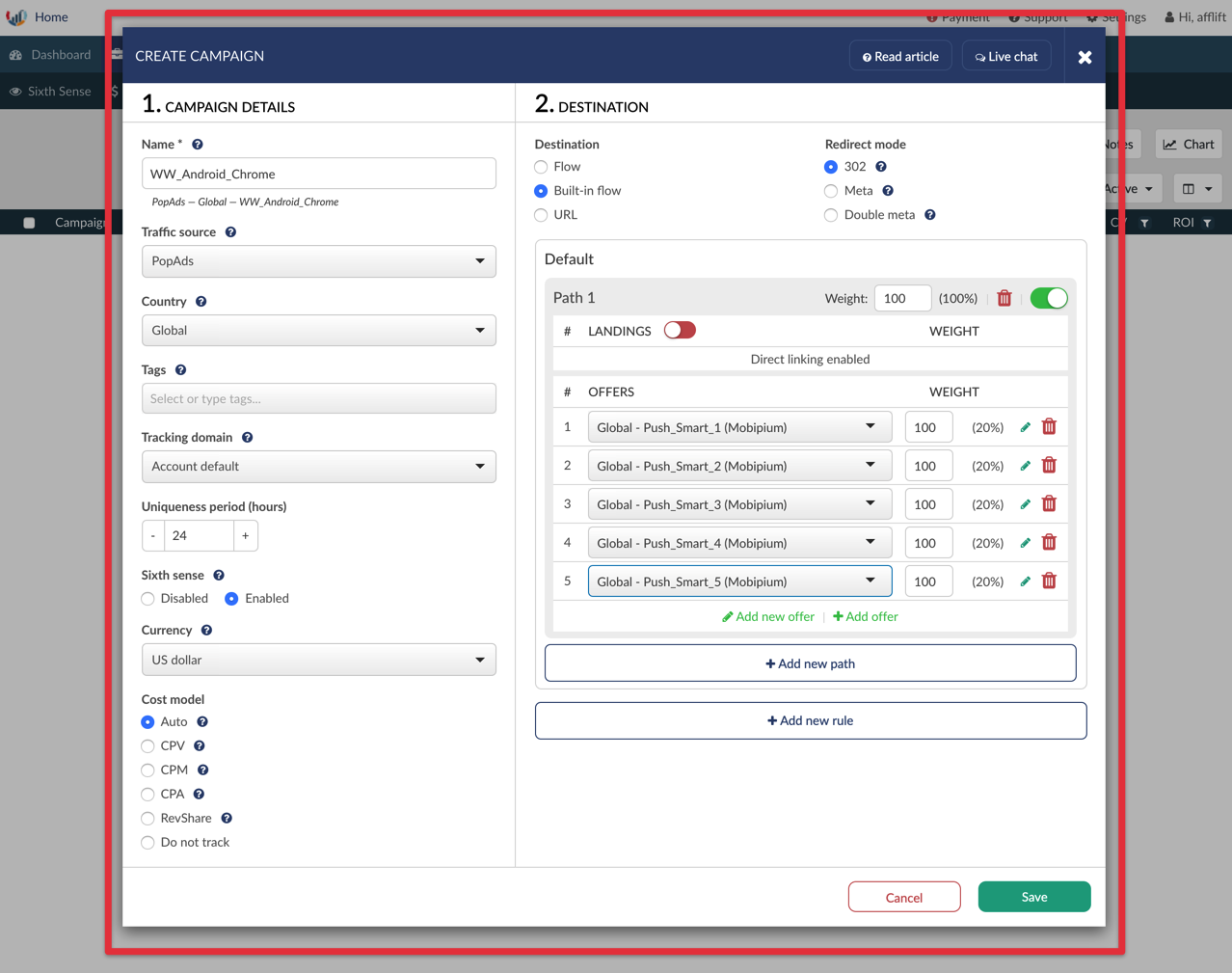The width and height of the screenshot is (1232, 973).
Task: Click the help icon beside Tracking domain
Action: pos(247,438)
